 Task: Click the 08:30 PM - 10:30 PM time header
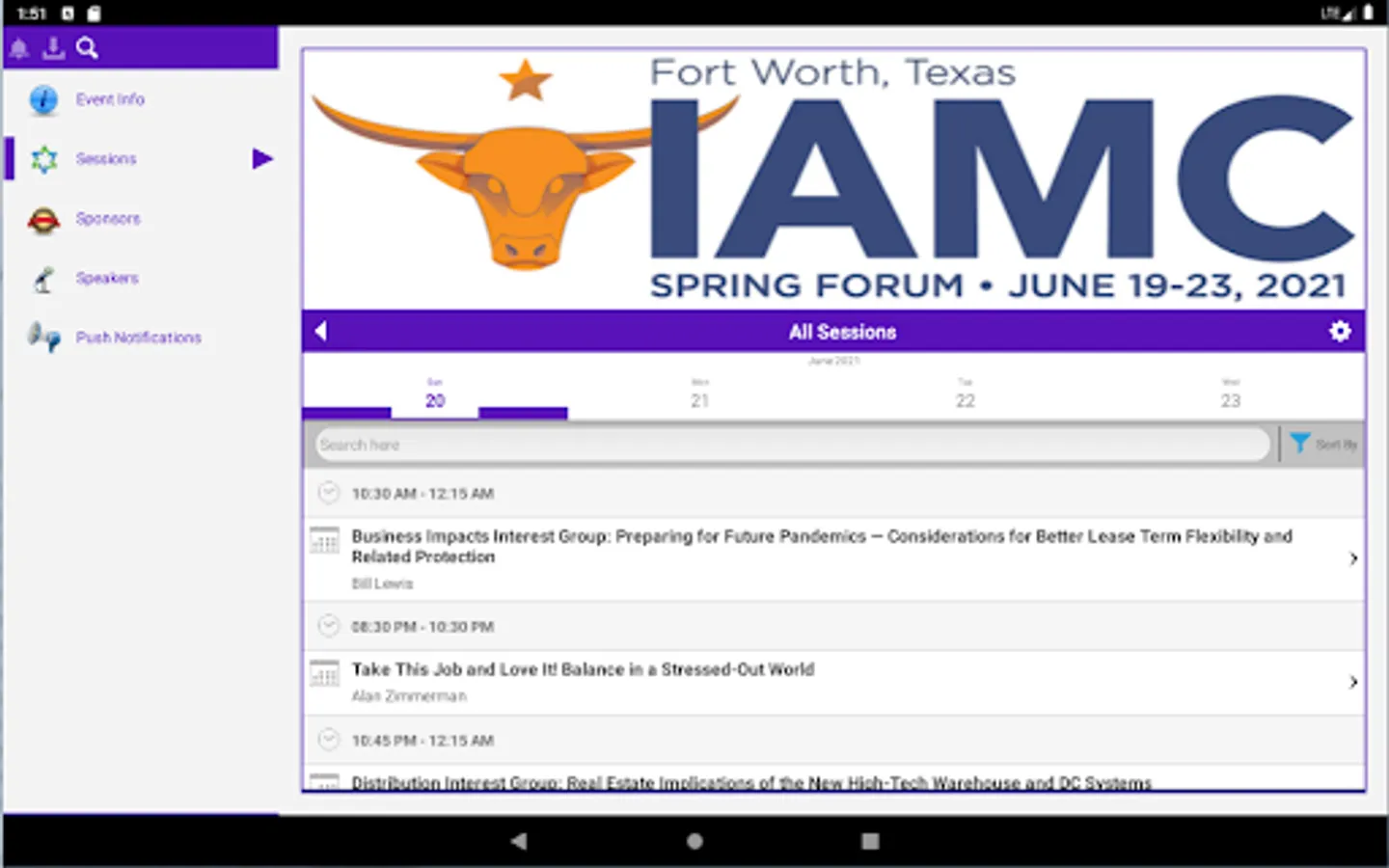pyautogui.click(x=834, y=626)
